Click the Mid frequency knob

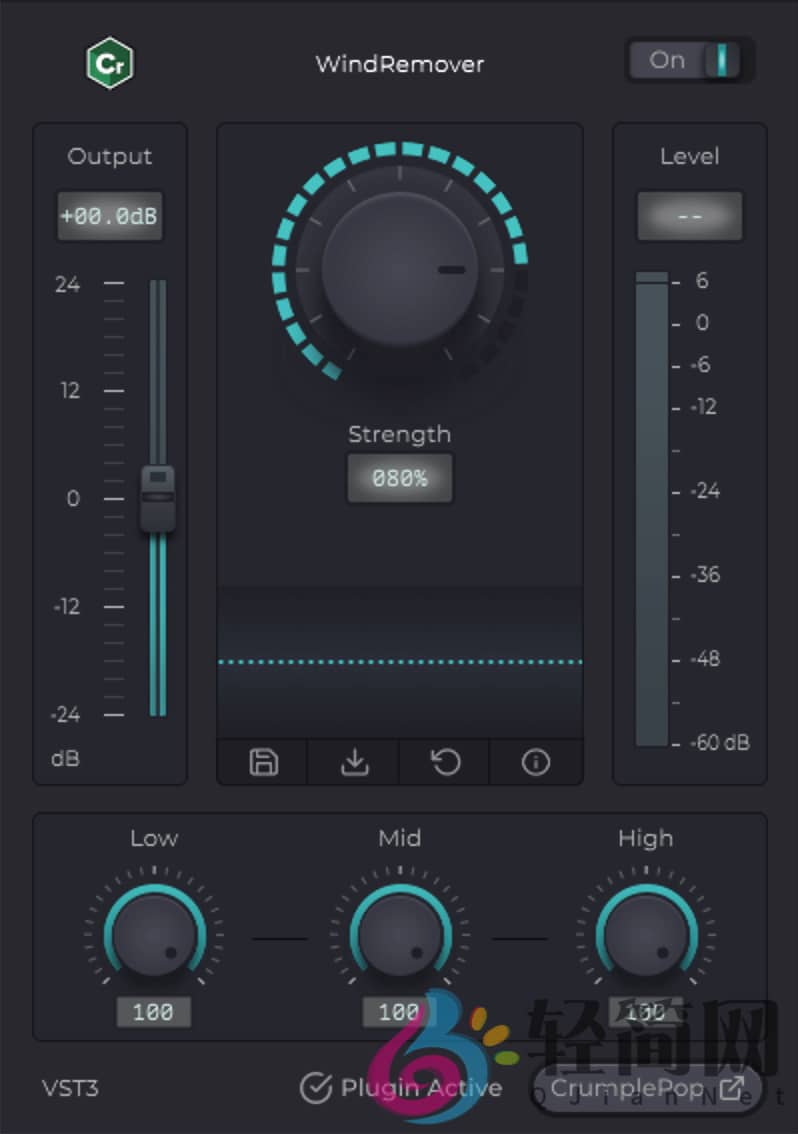(x=399, y=937)
